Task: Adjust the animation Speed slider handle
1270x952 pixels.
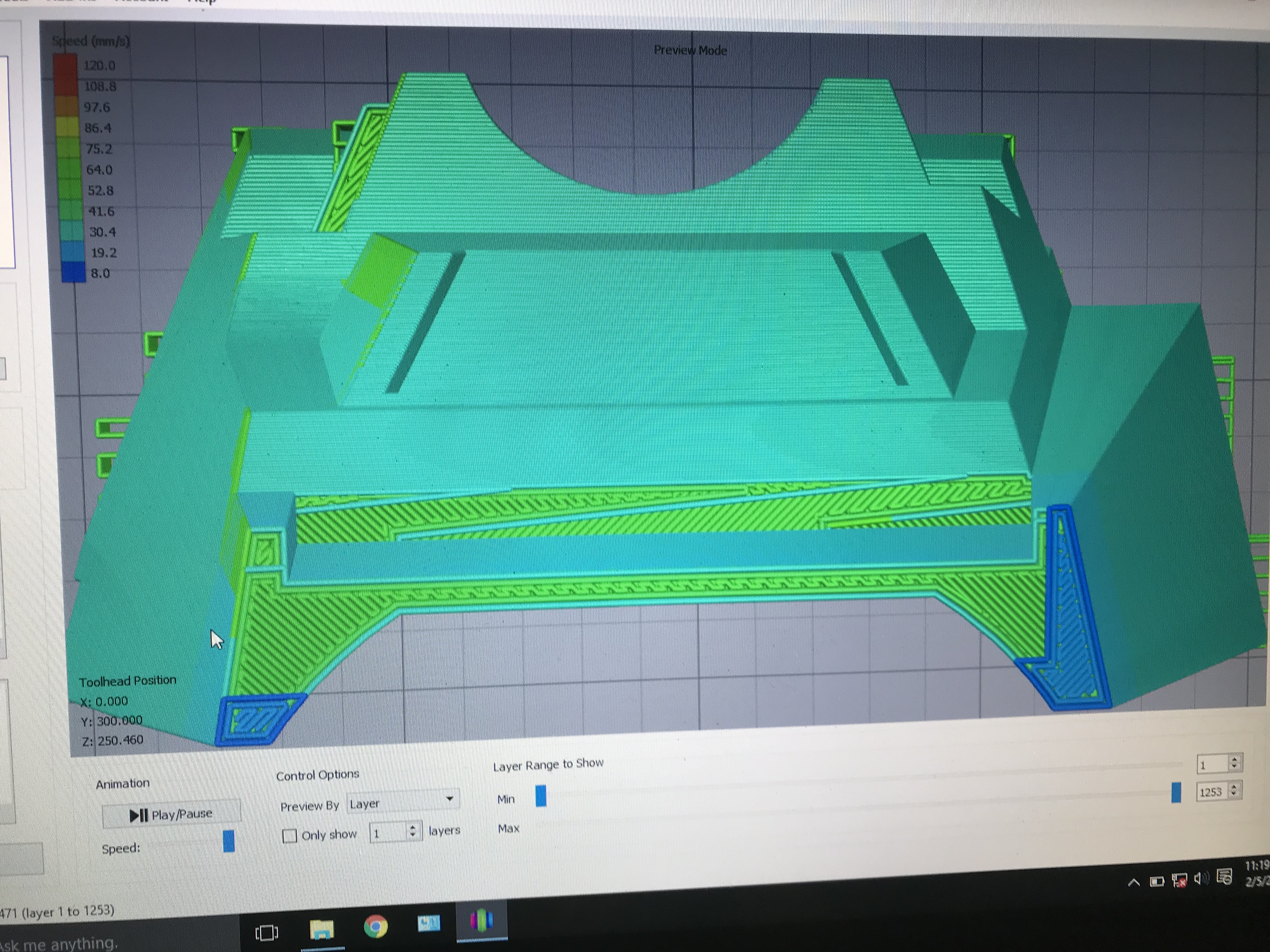Action: pyautogui.click(x=228, y=841)
